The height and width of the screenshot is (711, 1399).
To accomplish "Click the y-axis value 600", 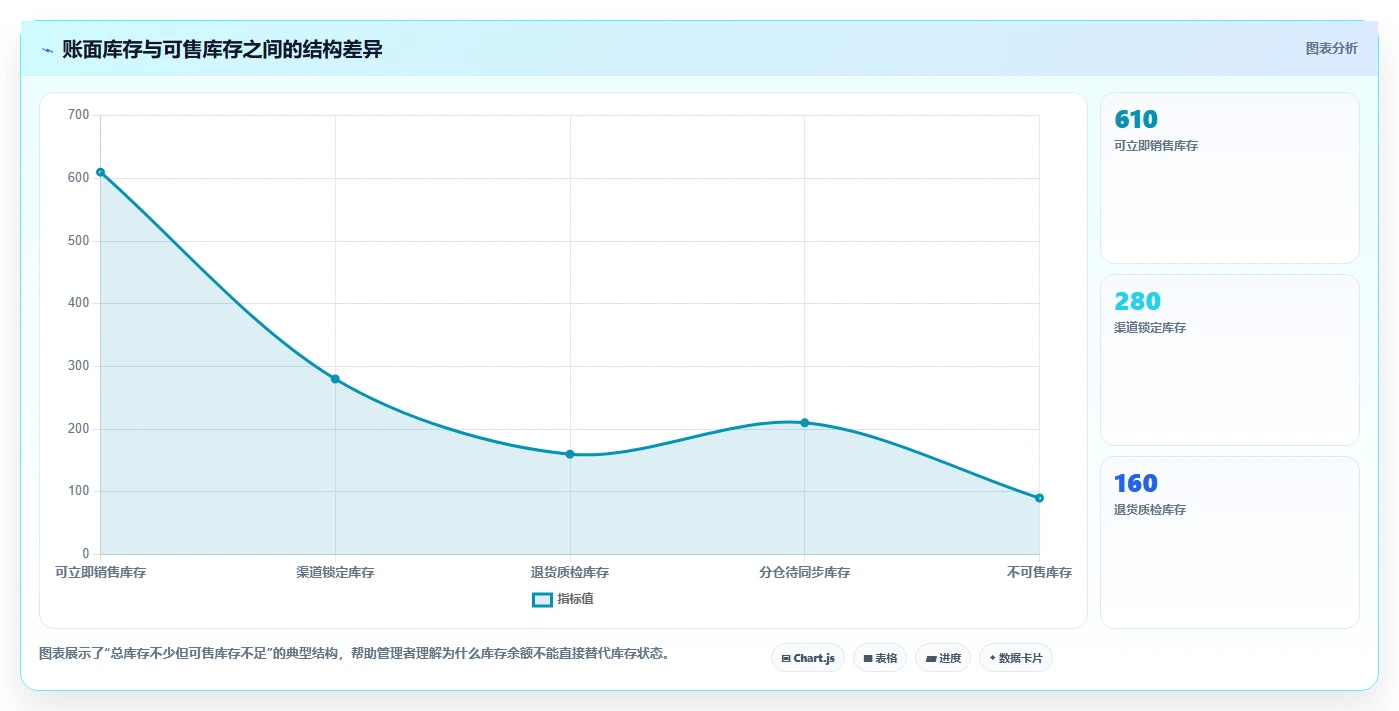I will coord(79,178).
